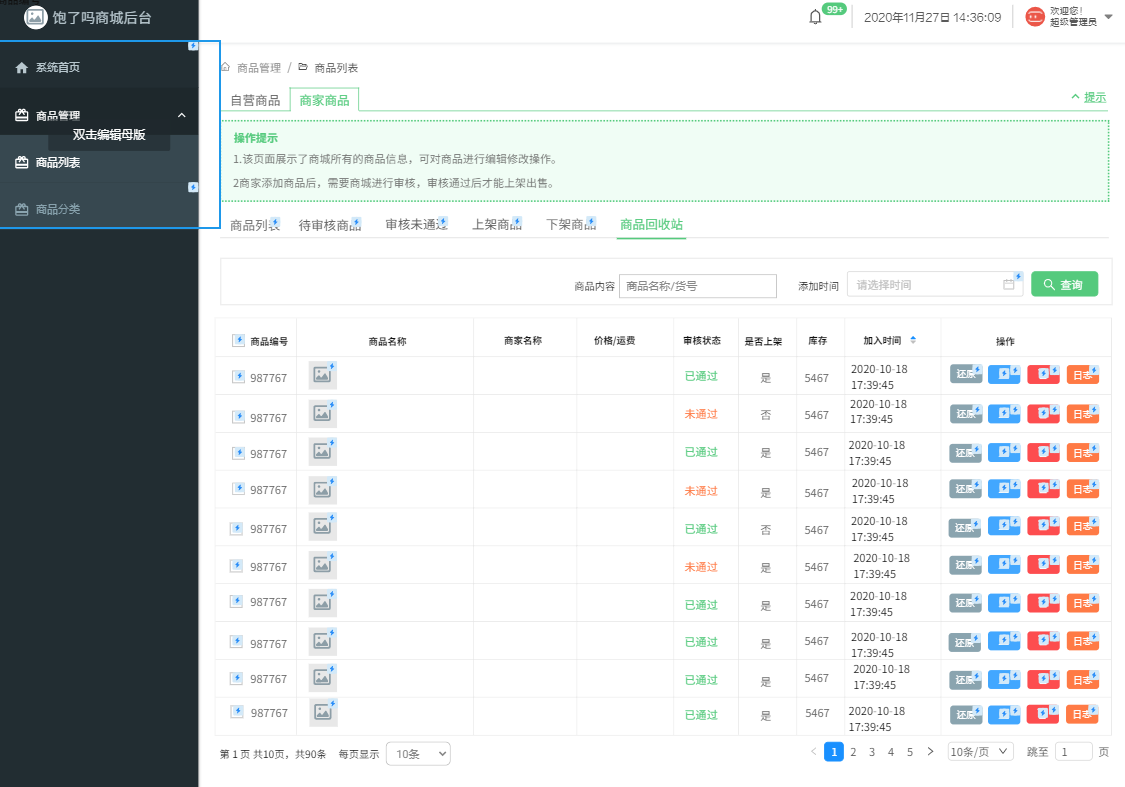Collapse the 商品管理 menu chevron
Viewport: 1125px width, 787px height.
pyautogui.click(x=182, y=116)
